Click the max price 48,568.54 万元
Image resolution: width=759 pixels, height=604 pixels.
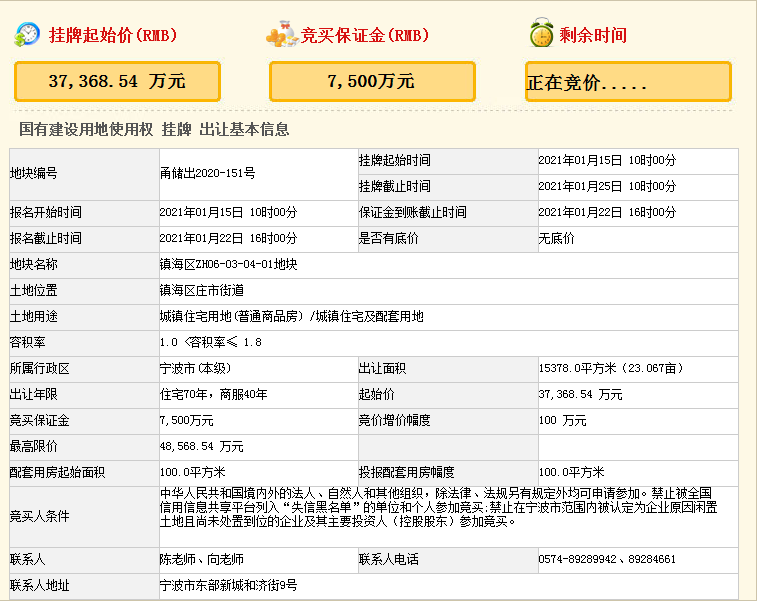(x=201, y=446)
